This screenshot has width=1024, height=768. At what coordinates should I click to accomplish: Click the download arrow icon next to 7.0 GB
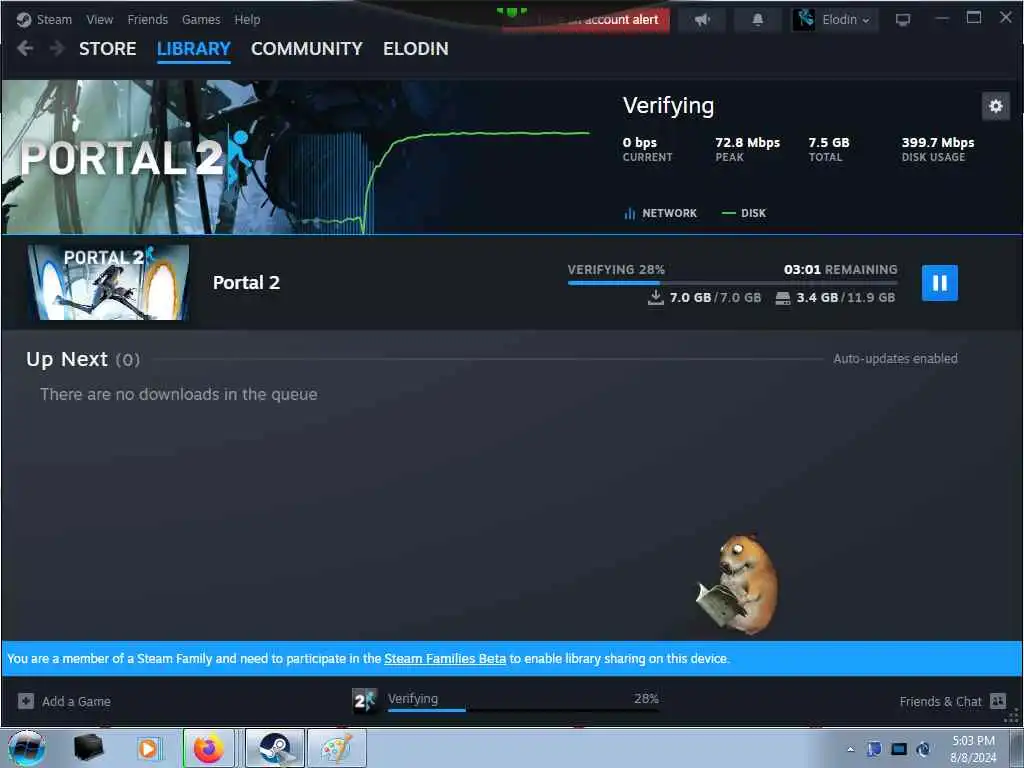pos(655,298)
